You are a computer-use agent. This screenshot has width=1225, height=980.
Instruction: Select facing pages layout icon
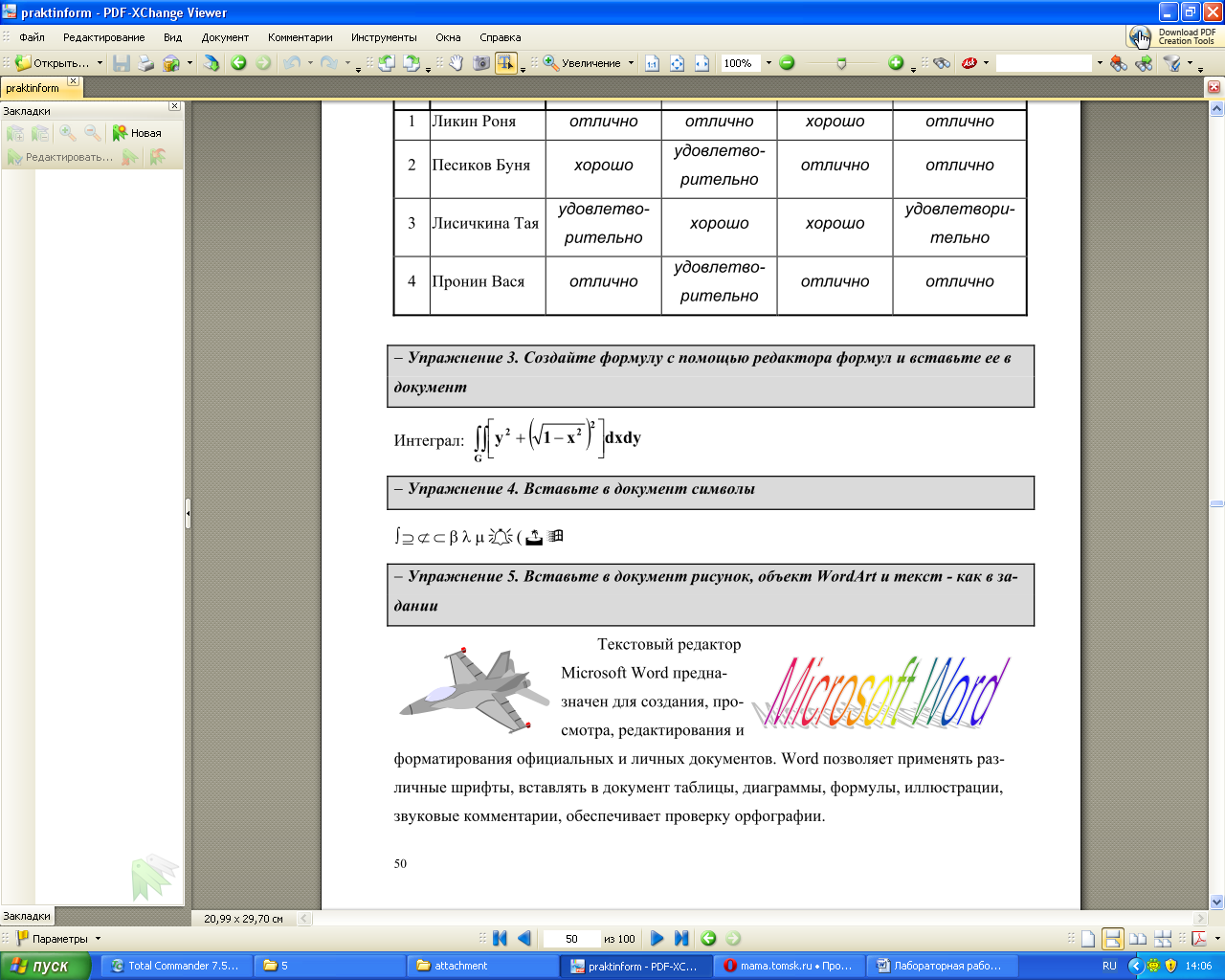tap(1138, 939)
